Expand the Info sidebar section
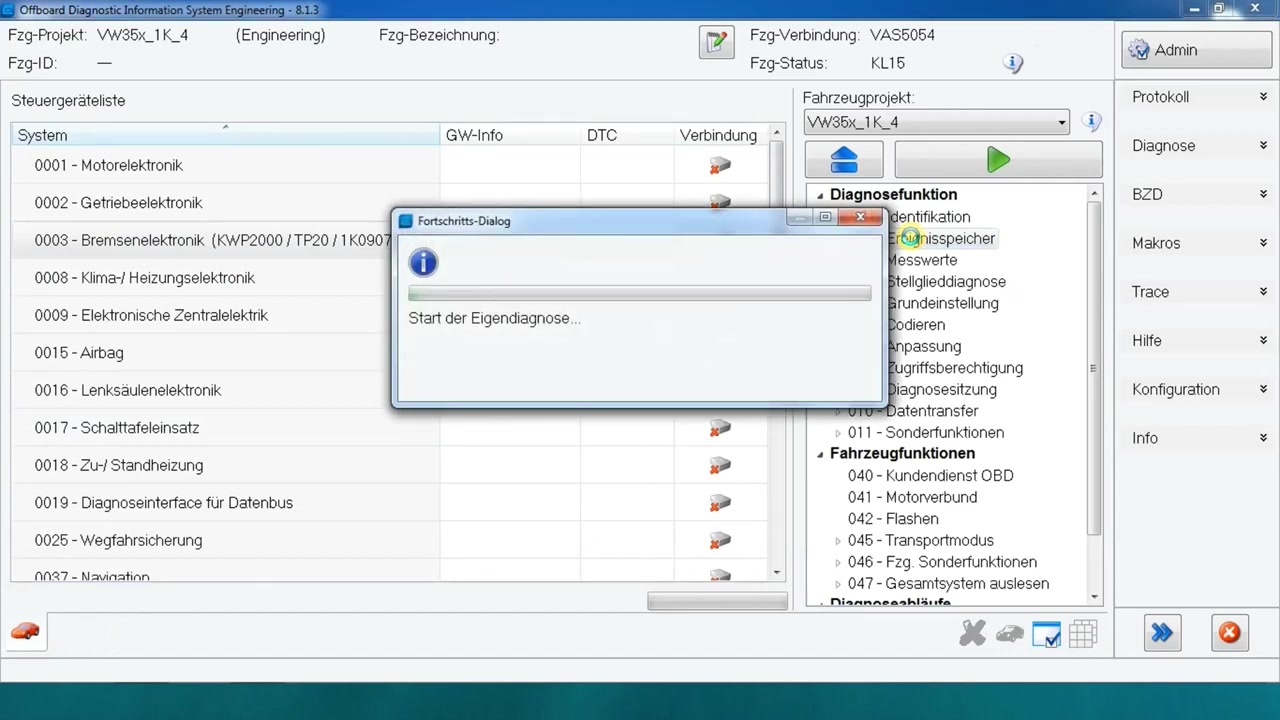Viewport: 1280px width, 720px height. 1198,438
